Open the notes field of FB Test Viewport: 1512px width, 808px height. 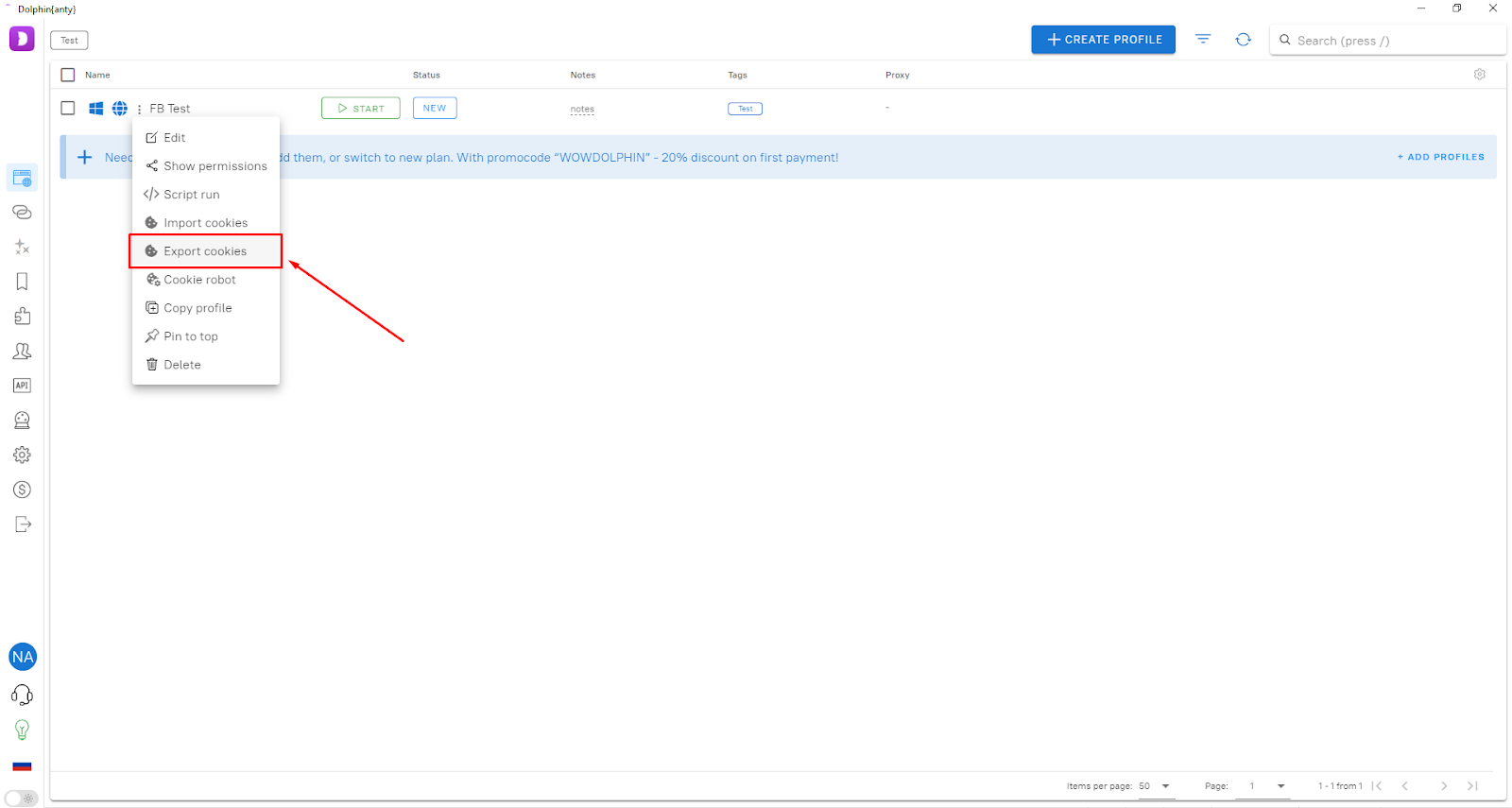pyautogui.click(x=582, y=109)
